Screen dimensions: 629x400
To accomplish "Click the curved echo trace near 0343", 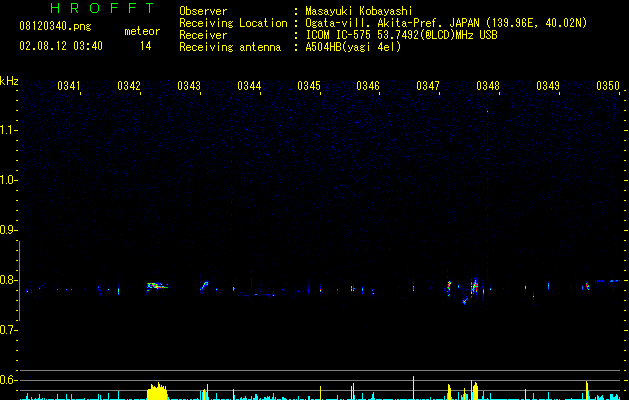I will pos(204,286).
